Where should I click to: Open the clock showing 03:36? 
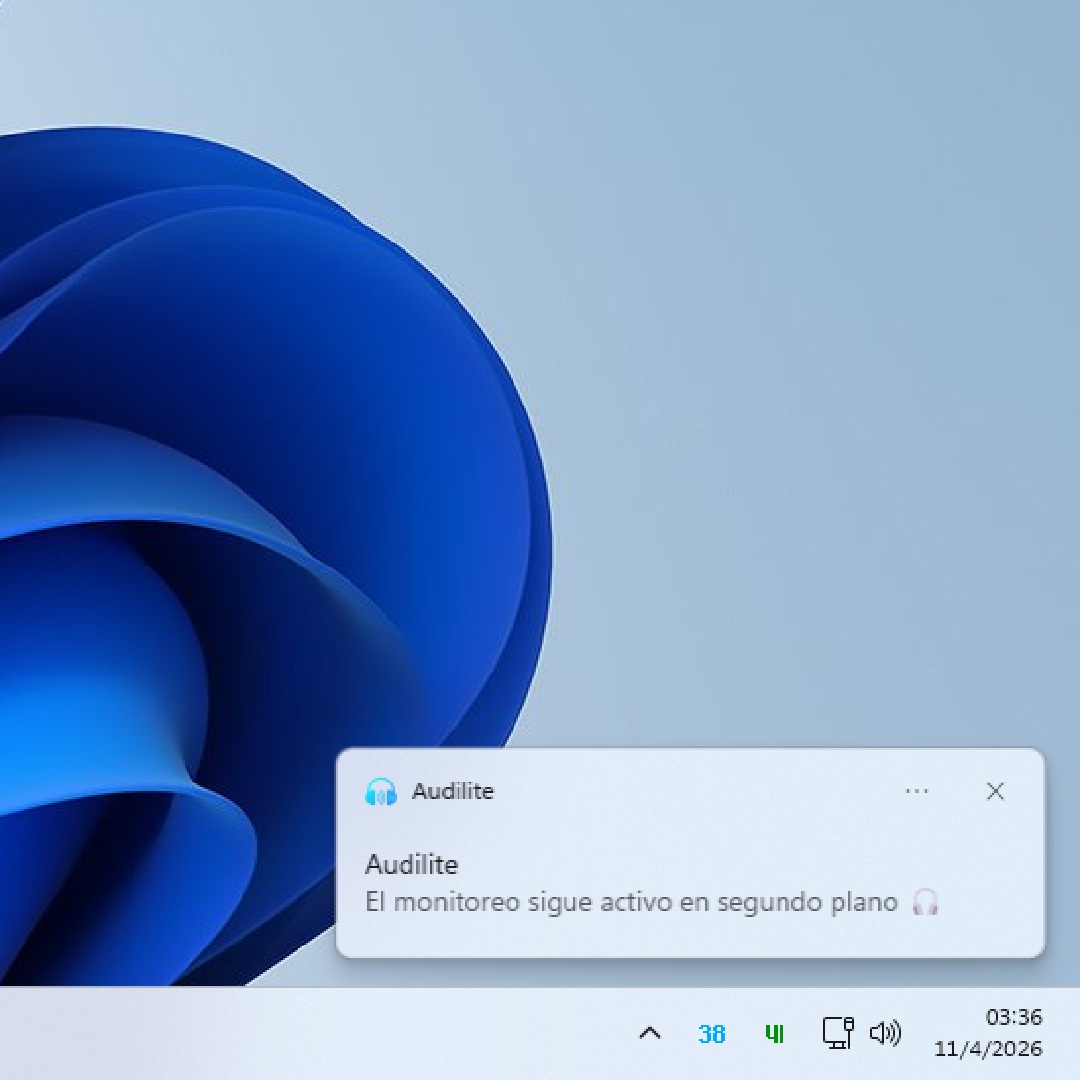pos(1013,1017)
